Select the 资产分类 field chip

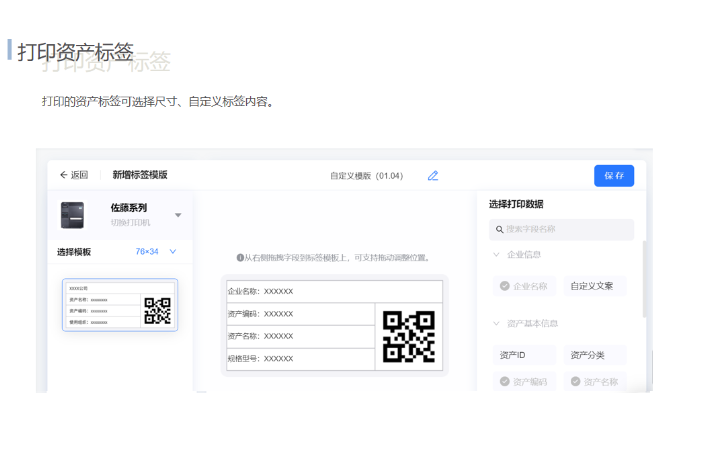594,355
